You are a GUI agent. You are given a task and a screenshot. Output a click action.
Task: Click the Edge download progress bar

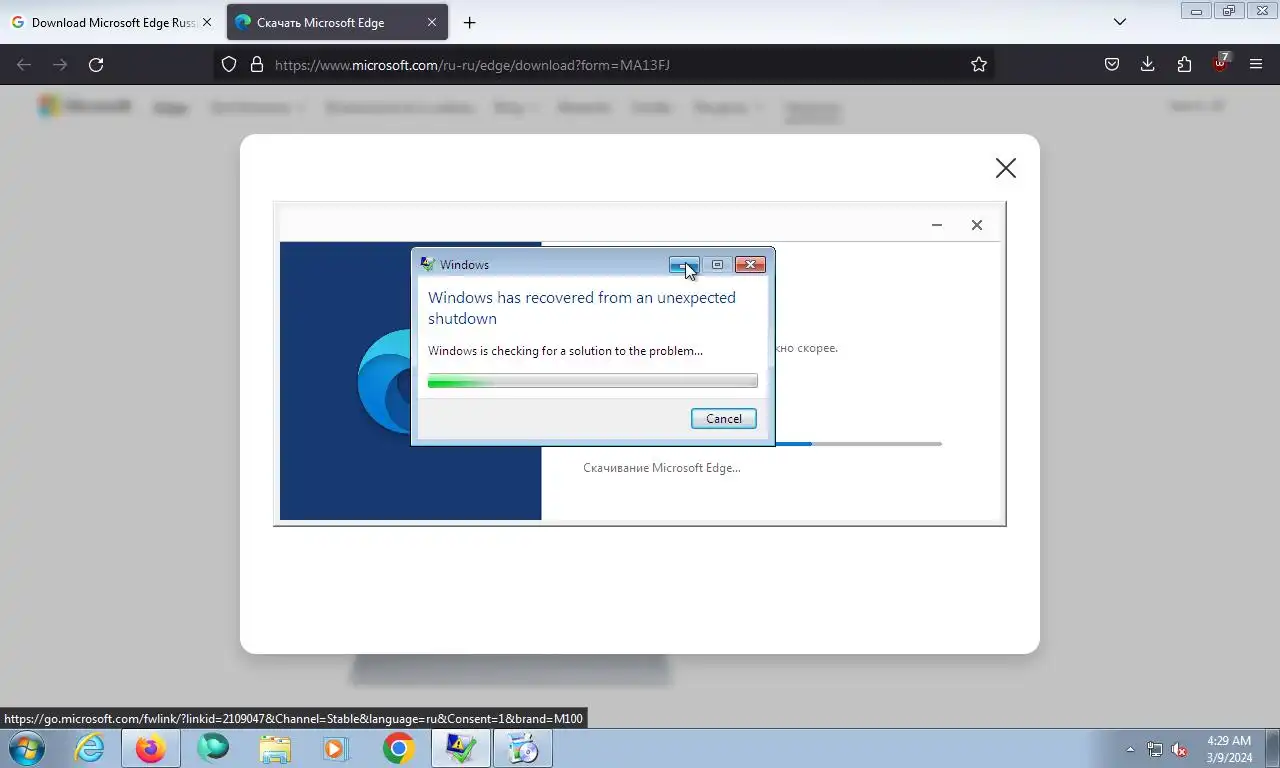[x=858, y=444]
